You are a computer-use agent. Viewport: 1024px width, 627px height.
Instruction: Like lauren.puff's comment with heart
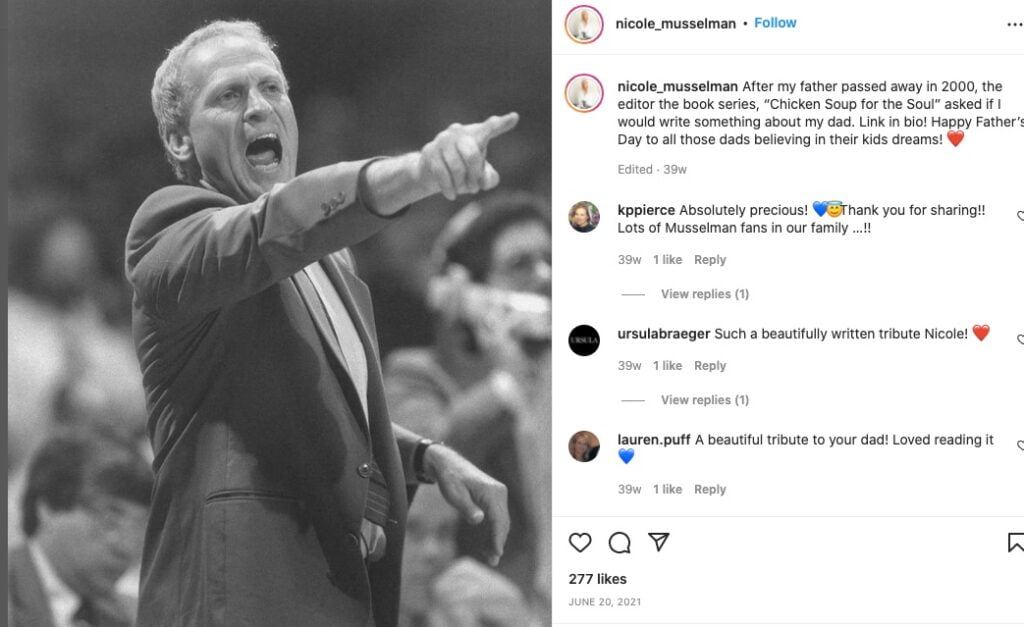[1020, 446]
